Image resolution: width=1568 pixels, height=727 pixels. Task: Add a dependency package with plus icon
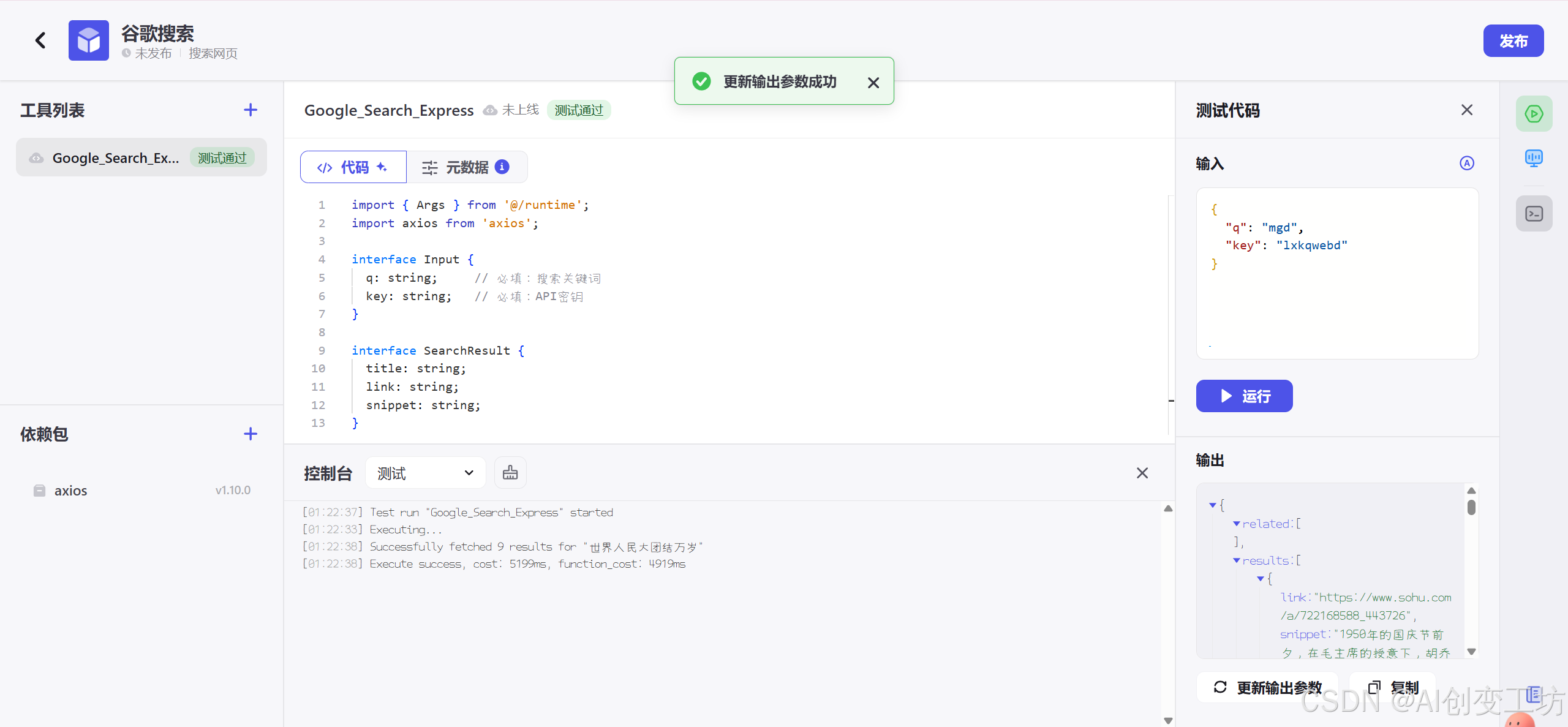250,434
